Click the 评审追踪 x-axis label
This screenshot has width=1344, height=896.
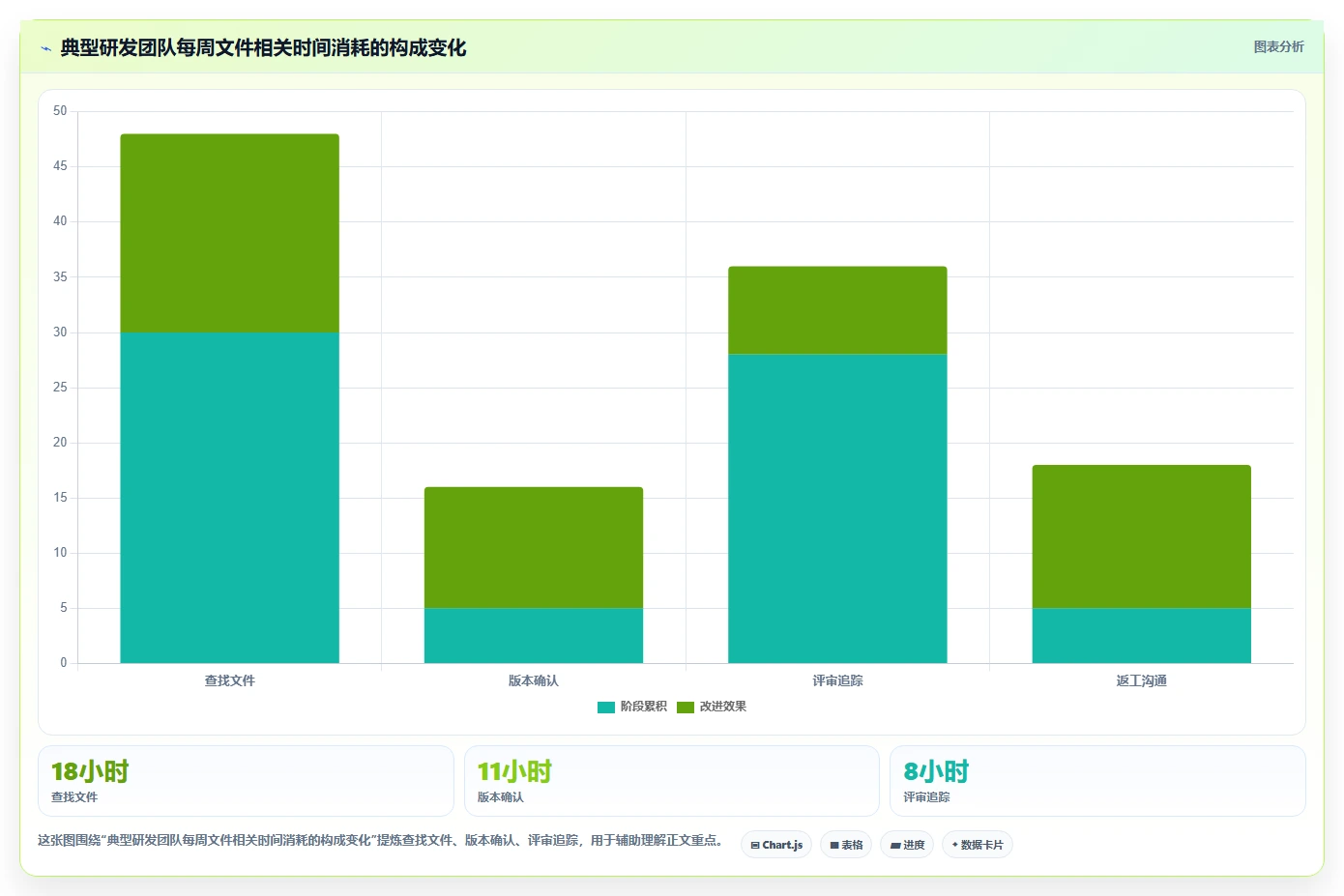(837, 680)
